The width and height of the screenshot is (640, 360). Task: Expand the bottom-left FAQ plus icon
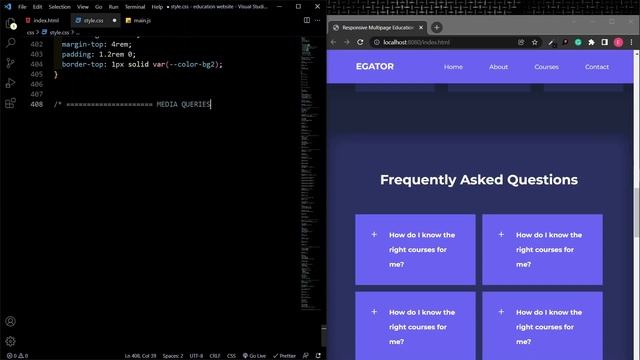(x=374, y=312)
